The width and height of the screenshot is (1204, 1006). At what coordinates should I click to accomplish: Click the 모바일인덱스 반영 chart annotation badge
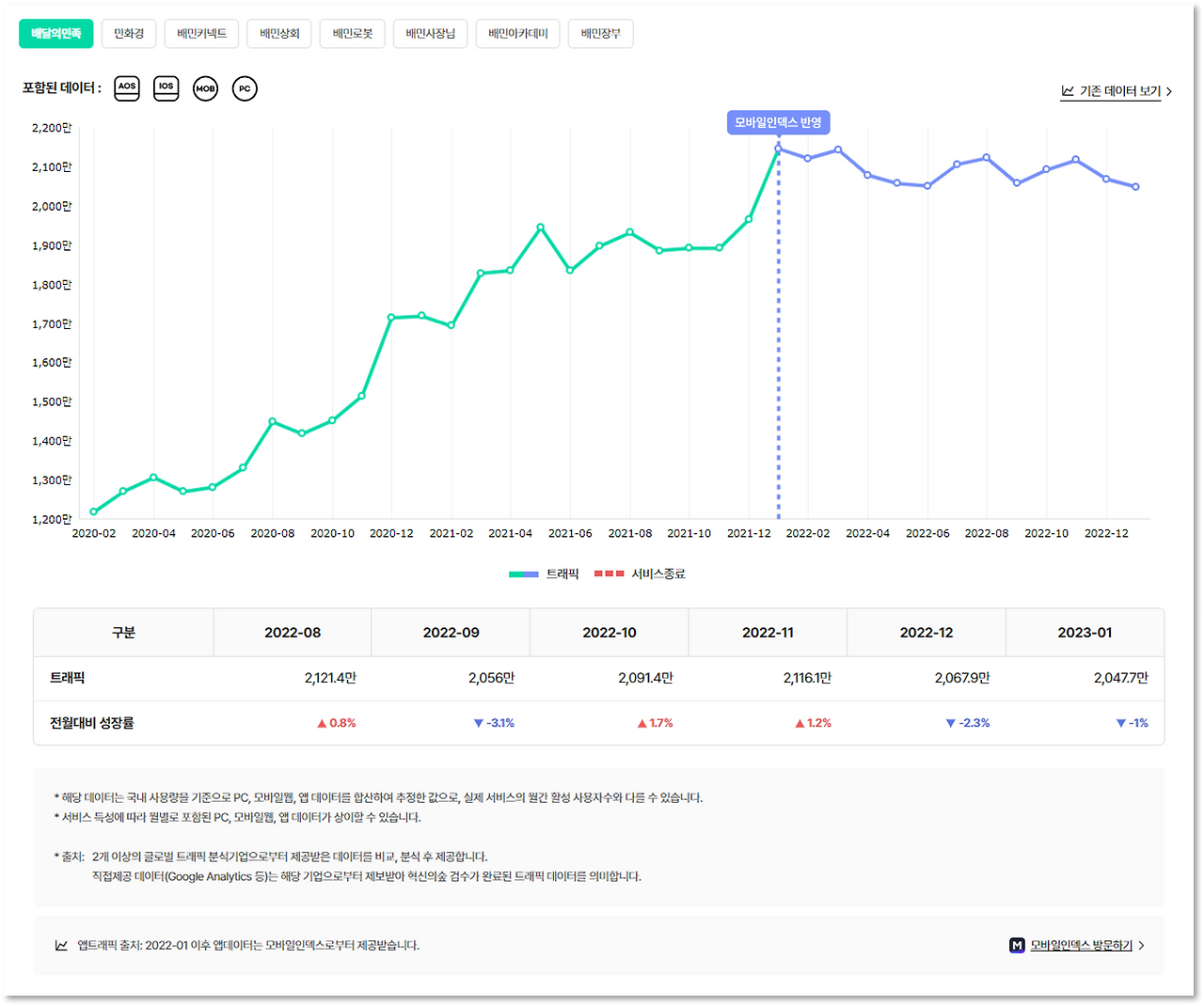(778, 122)
